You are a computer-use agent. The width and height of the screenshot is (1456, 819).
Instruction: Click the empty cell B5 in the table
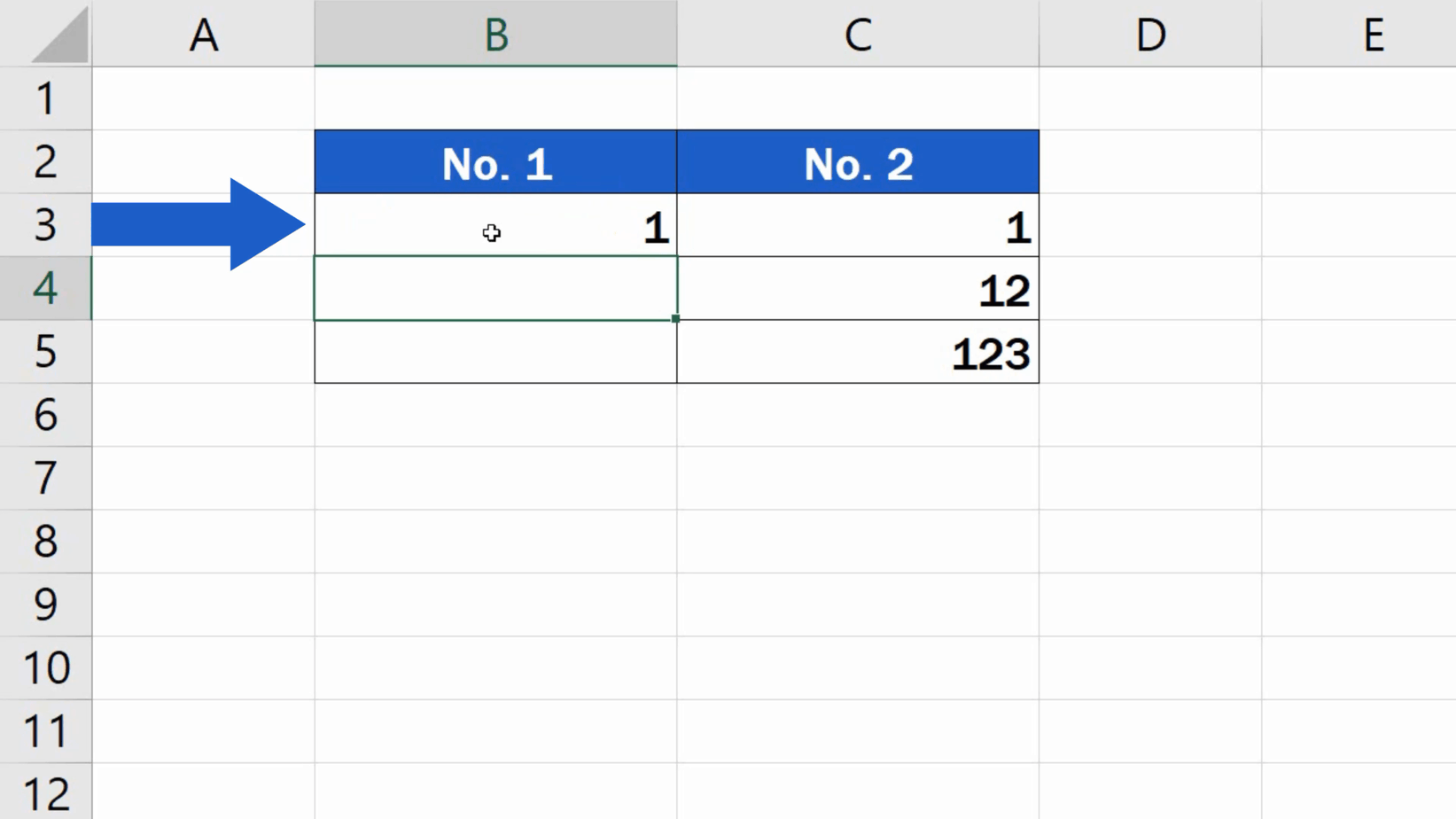click(x=494, y=353)
